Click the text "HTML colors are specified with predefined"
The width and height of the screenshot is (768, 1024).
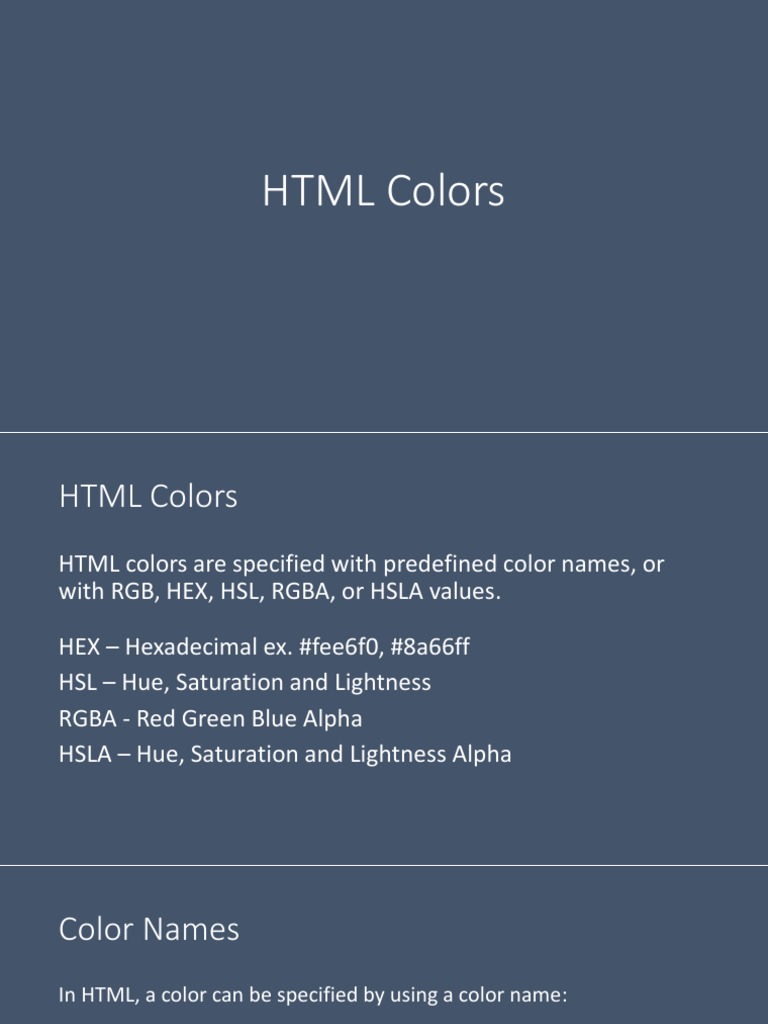[x=300, y=564]
